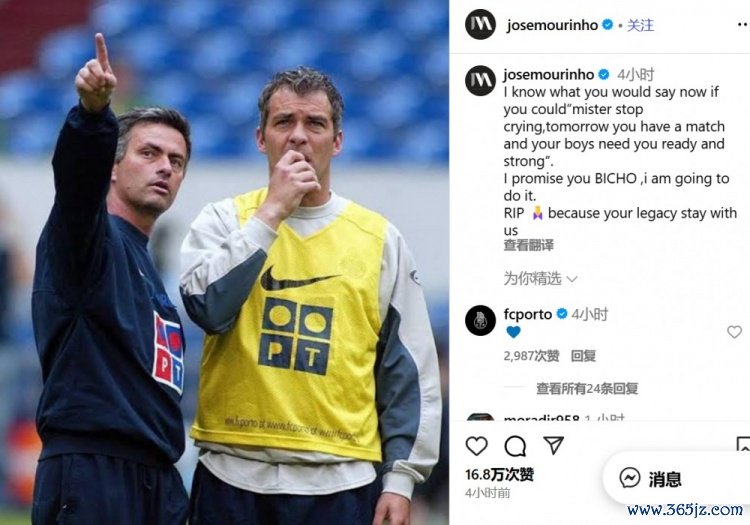Expand 查看所有24条回复 replies
The height and width of the screenshot is (525, 750).
[587, 388]
